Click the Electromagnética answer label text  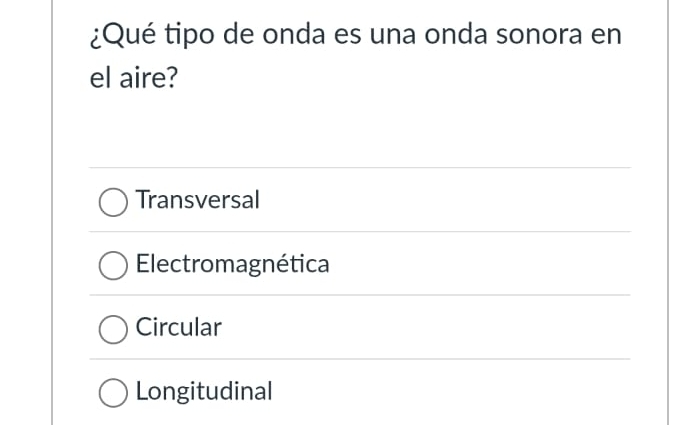tap(232, 265)
